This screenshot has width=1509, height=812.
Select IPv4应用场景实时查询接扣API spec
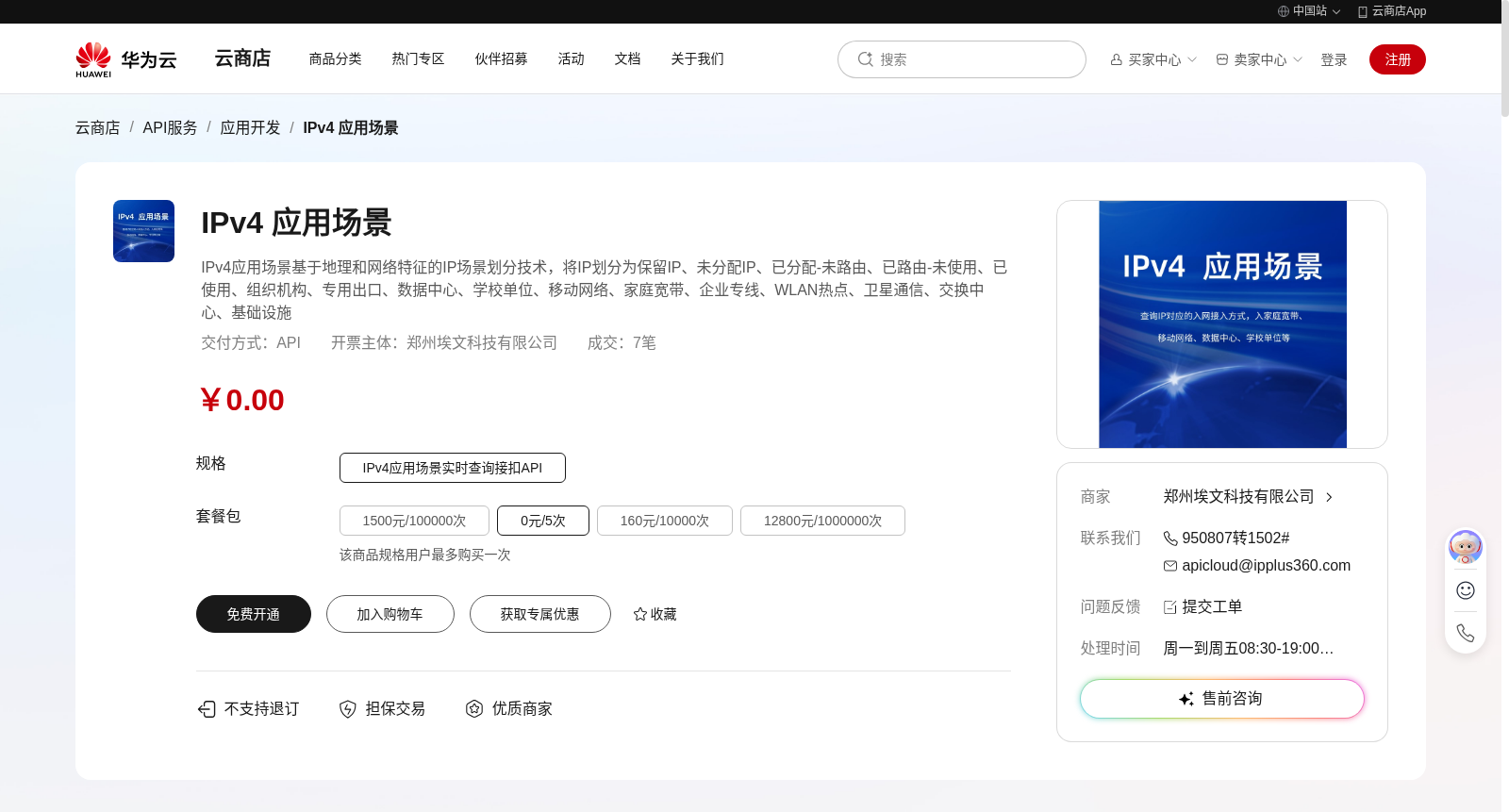pyautogui.click(x=453, y=468)
